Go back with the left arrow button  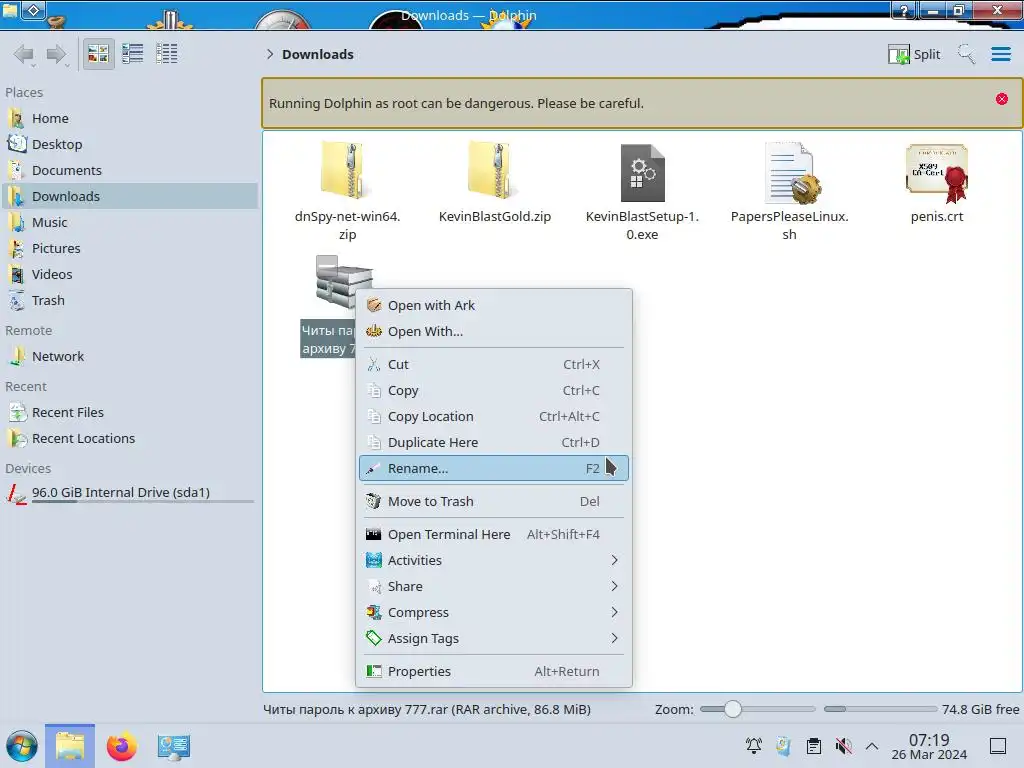coord(24,54)
